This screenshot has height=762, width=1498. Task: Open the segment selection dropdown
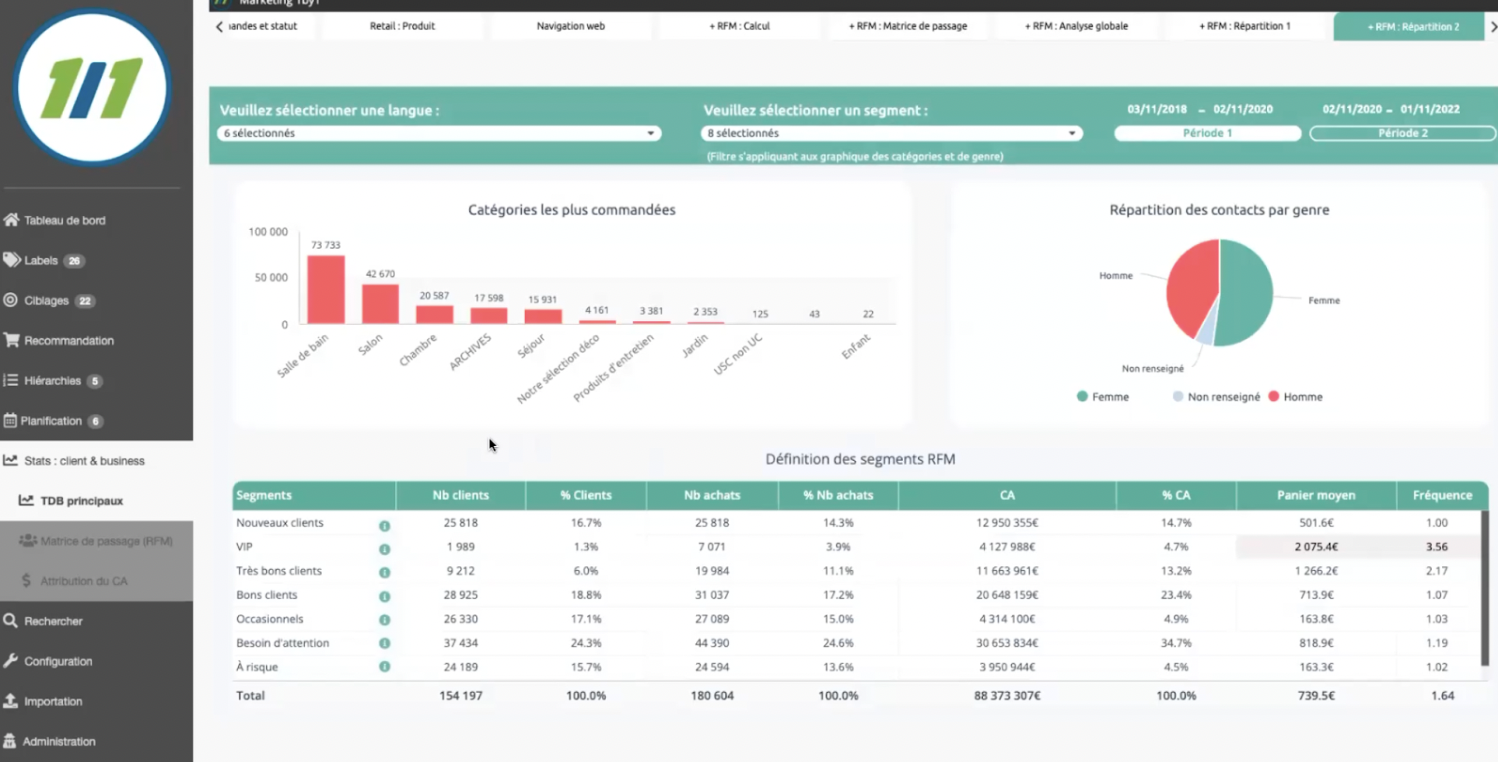pyautogui.click(x=891, y=133)
